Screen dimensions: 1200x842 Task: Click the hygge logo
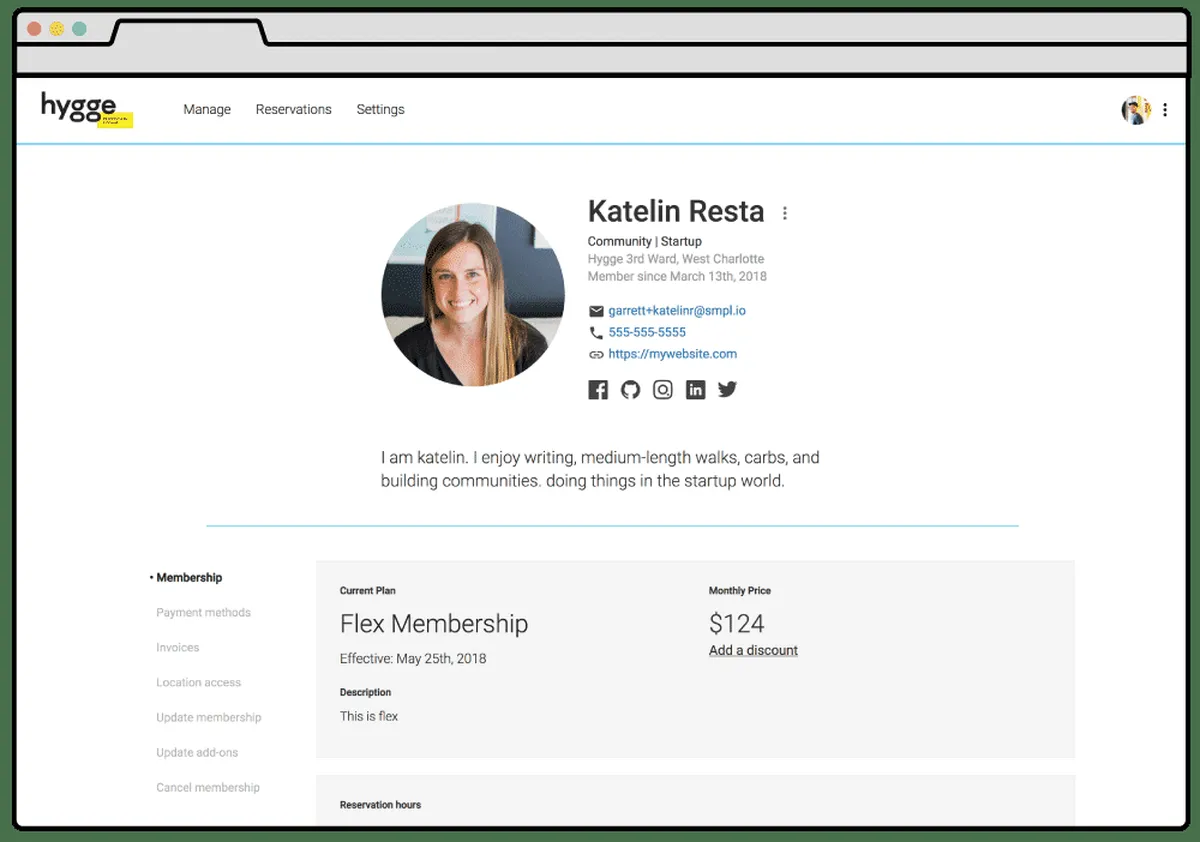coord(86,108)
